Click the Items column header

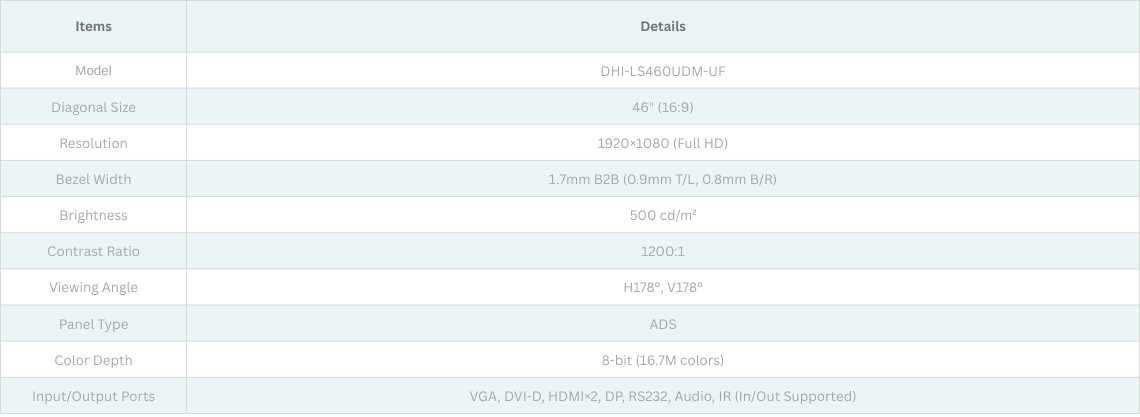93,26
